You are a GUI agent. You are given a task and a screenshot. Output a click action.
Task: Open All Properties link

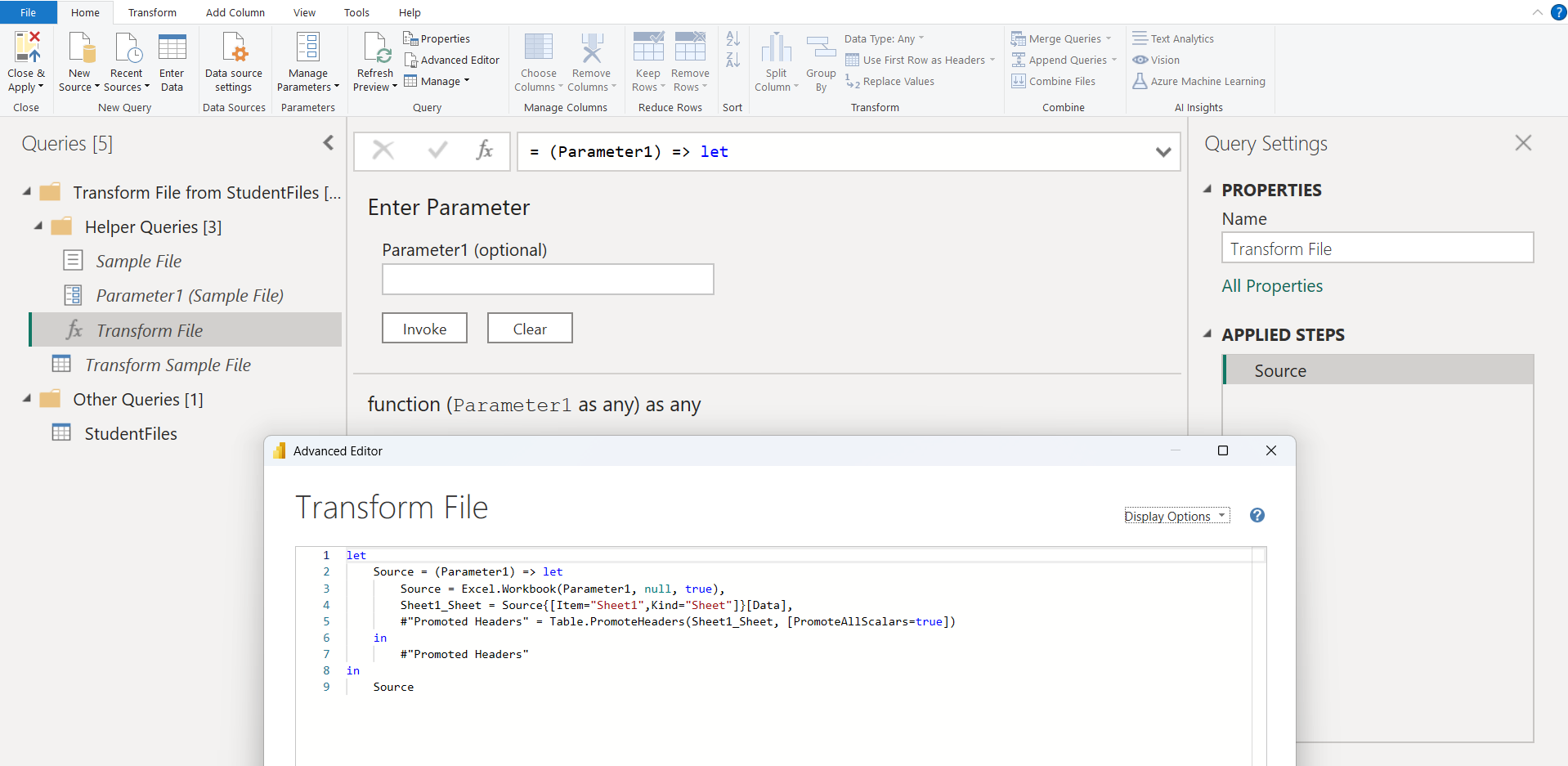(1272, 285)
